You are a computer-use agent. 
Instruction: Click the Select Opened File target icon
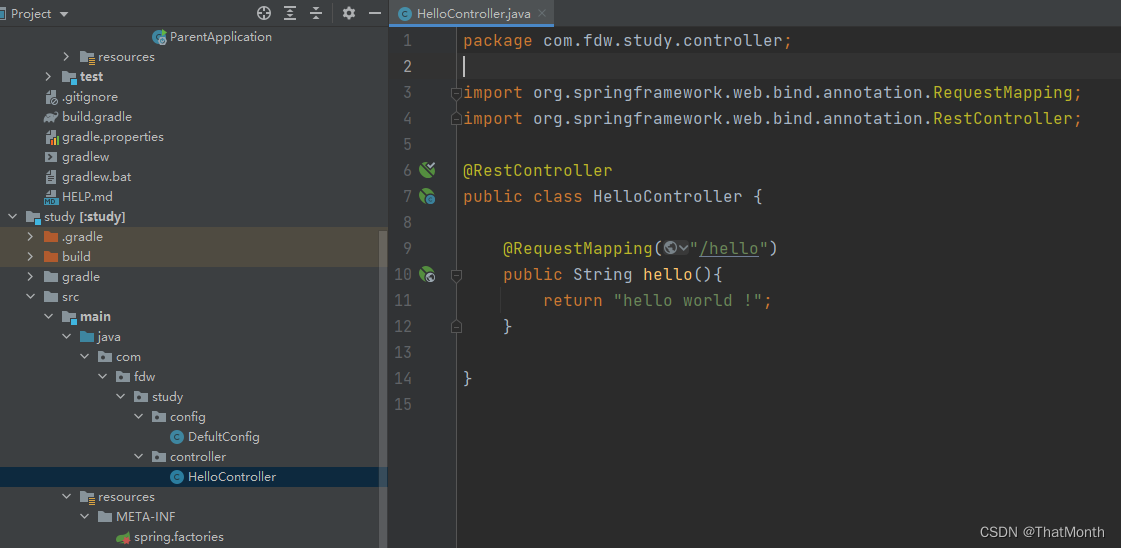tap(264, 13)
